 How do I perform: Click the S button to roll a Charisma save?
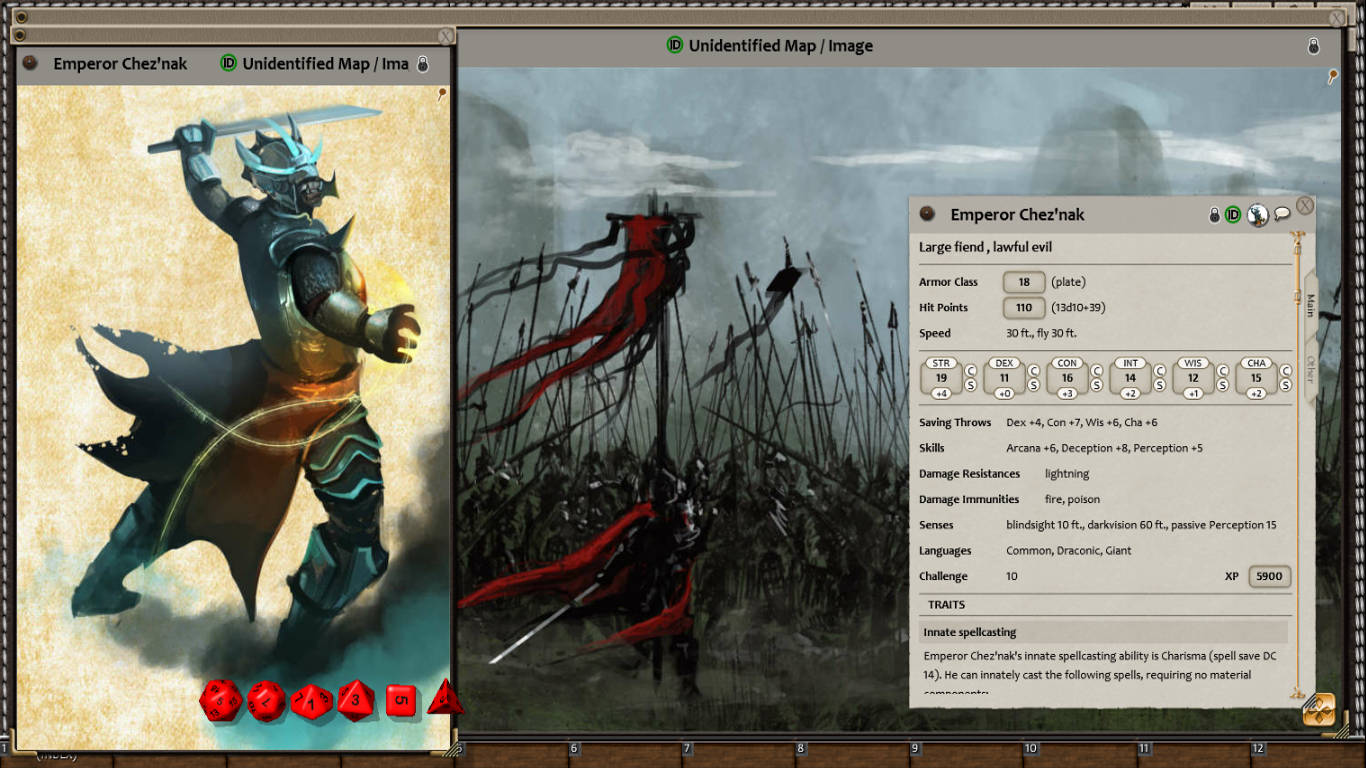click(1287, 384)
